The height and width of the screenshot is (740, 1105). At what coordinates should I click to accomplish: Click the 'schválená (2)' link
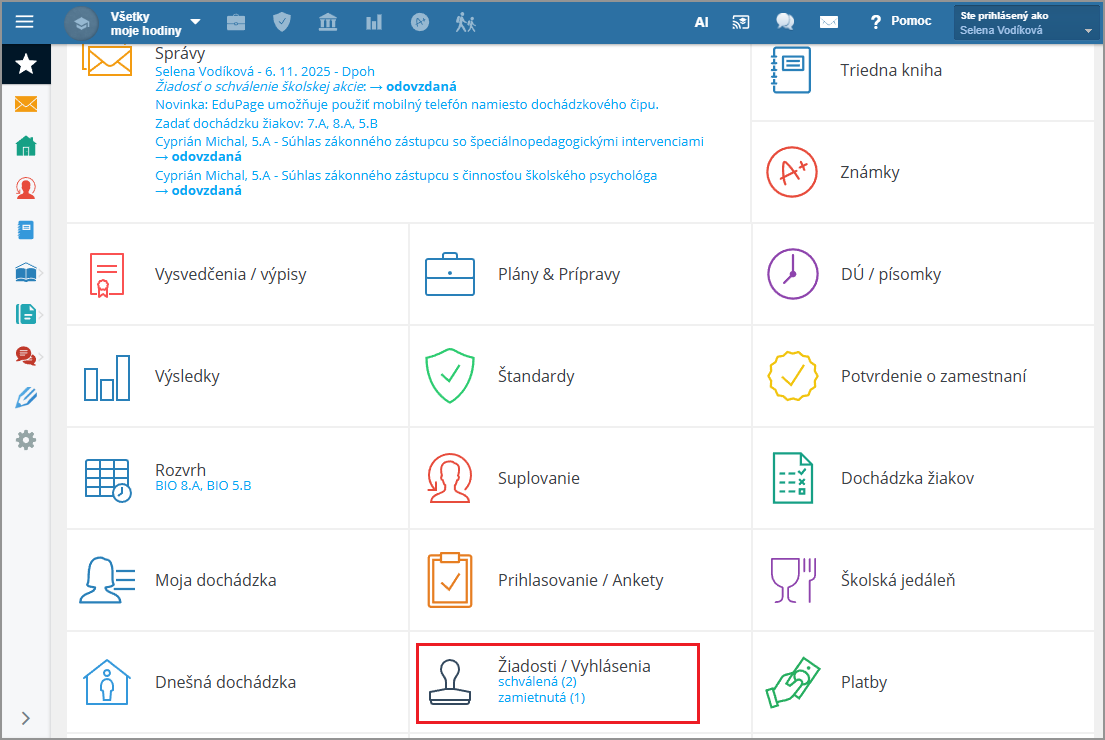(x=537, y=682)
